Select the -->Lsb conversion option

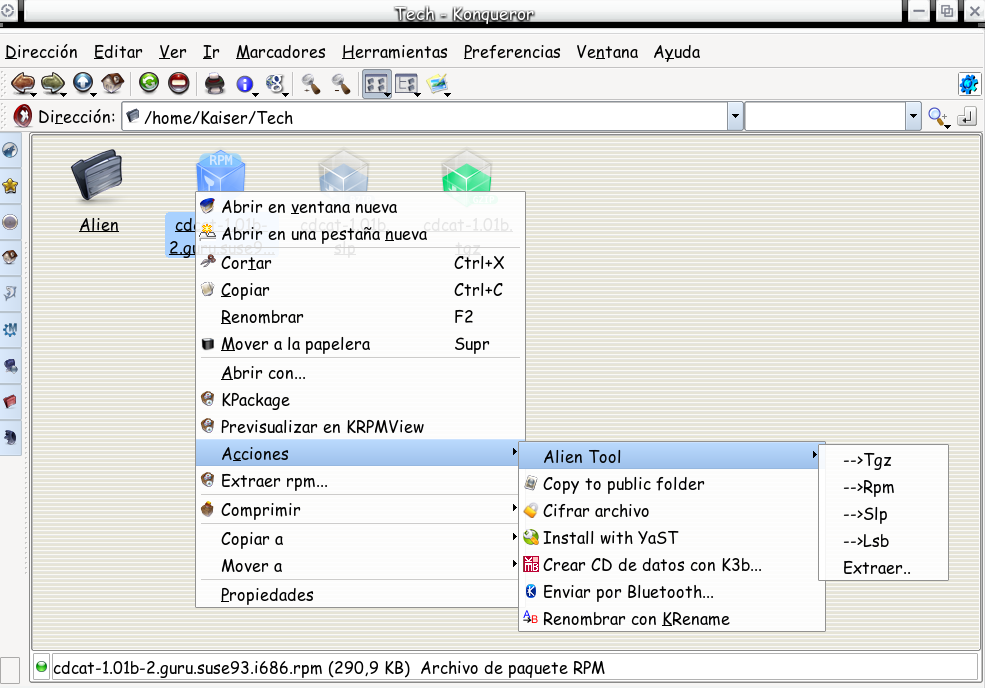tap(883, 541)
